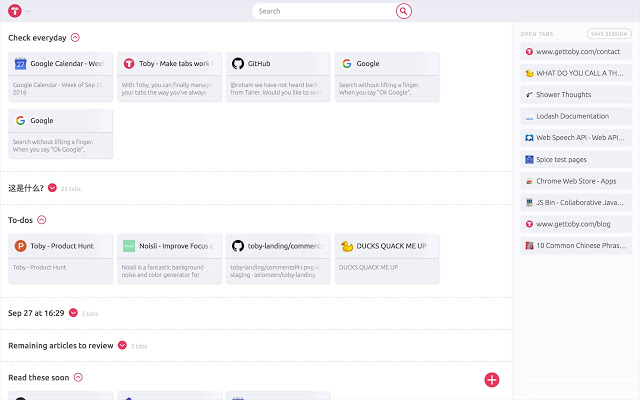Collapse the To-dos collection
Image resolution: width=640 pixels, height=400 pixels.
click(42, 220)
